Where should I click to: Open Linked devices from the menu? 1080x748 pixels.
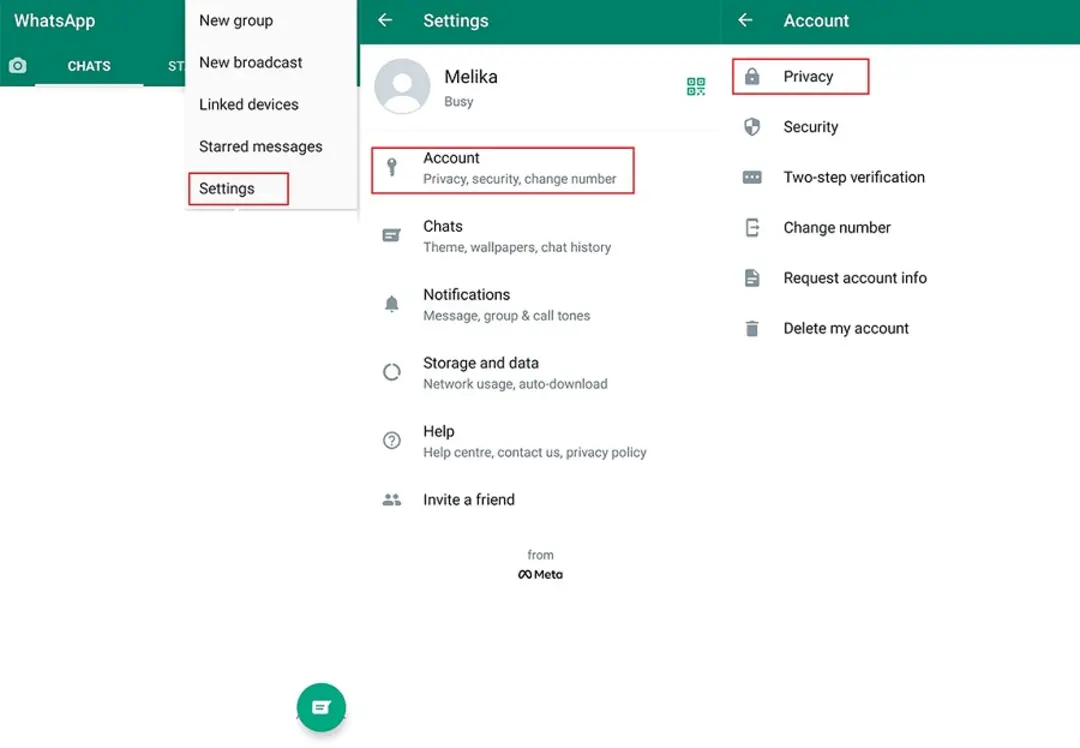coord(249,105)
